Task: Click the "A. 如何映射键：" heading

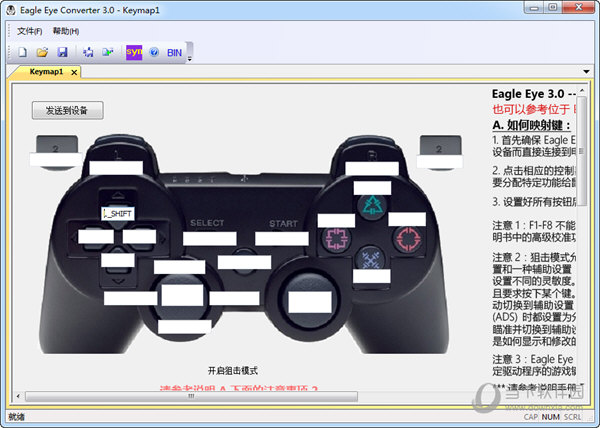Action: click(532, 125)
